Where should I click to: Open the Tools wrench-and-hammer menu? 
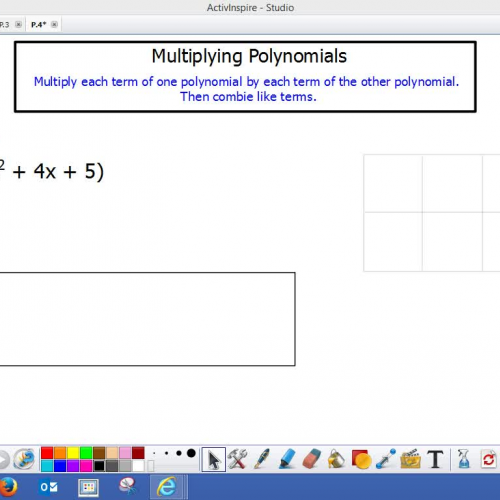coord(237,459)
